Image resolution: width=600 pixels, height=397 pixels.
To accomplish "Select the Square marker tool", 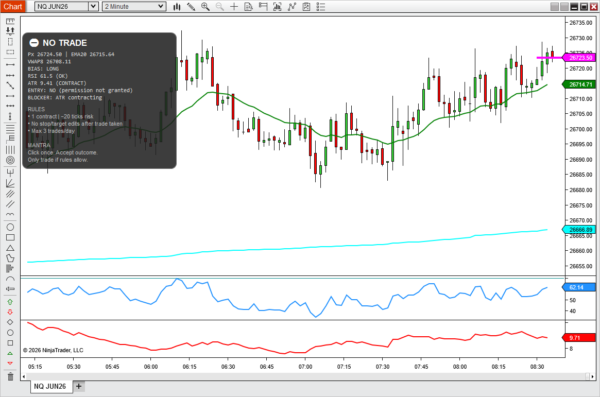I will pos(10,343).
